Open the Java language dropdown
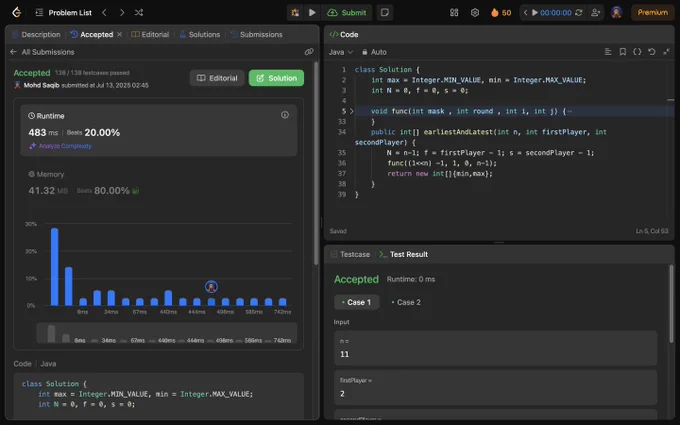Viewport: 680px width, 425px height. pos(340,52)
